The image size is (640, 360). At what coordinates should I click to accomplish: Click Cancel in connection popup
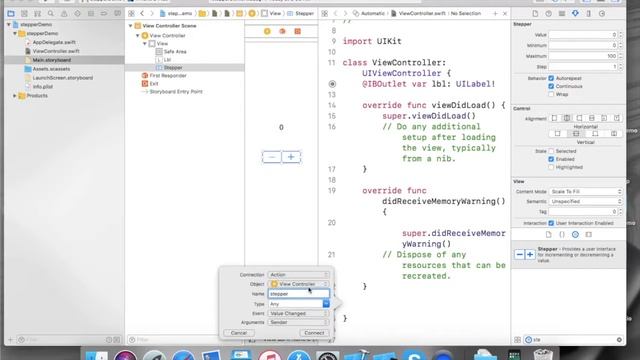click(239, 333)
